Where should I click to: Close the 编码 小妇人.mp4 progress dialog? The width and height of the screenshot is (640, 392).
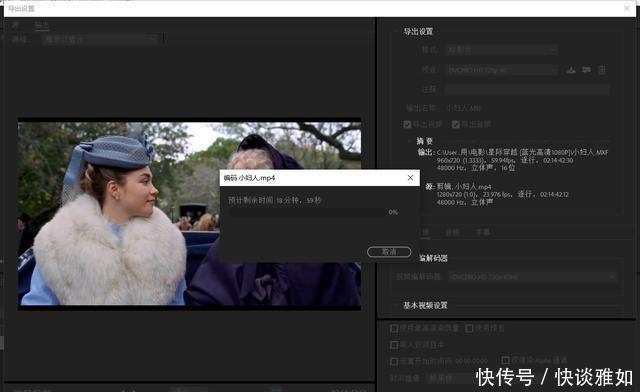(410, 178)
